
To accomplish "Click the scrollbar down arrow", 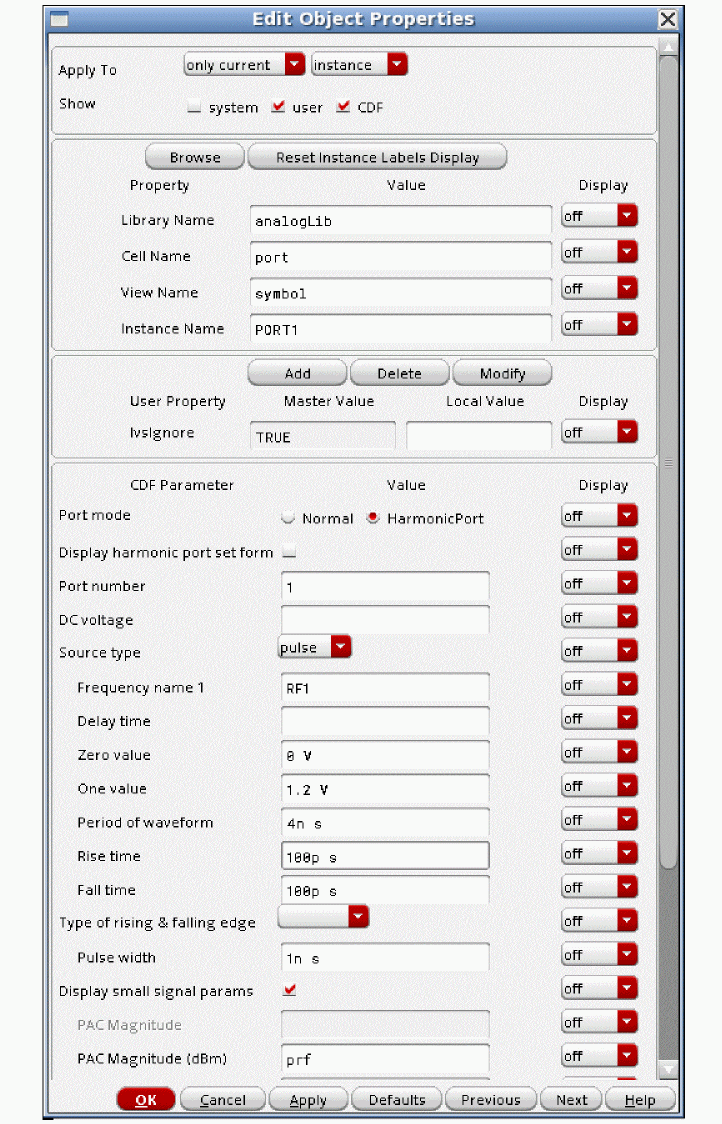I will 668,1069.
